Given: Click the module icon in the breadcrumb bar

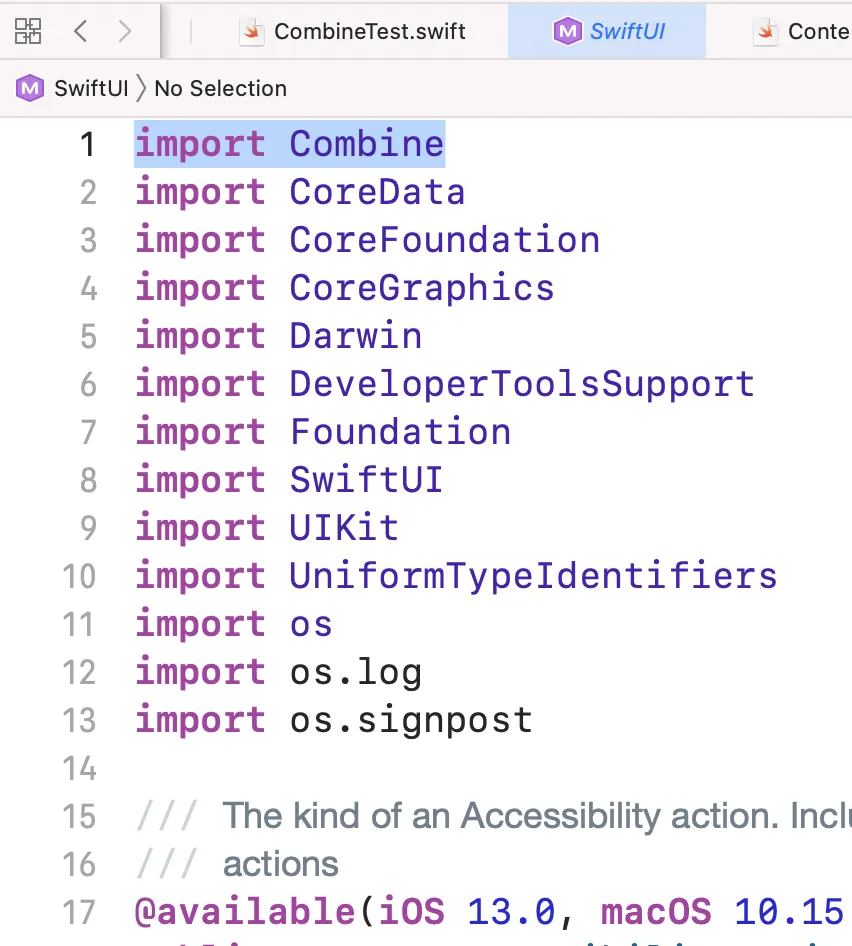Looking at the screenshot, I should pos(30,88).
